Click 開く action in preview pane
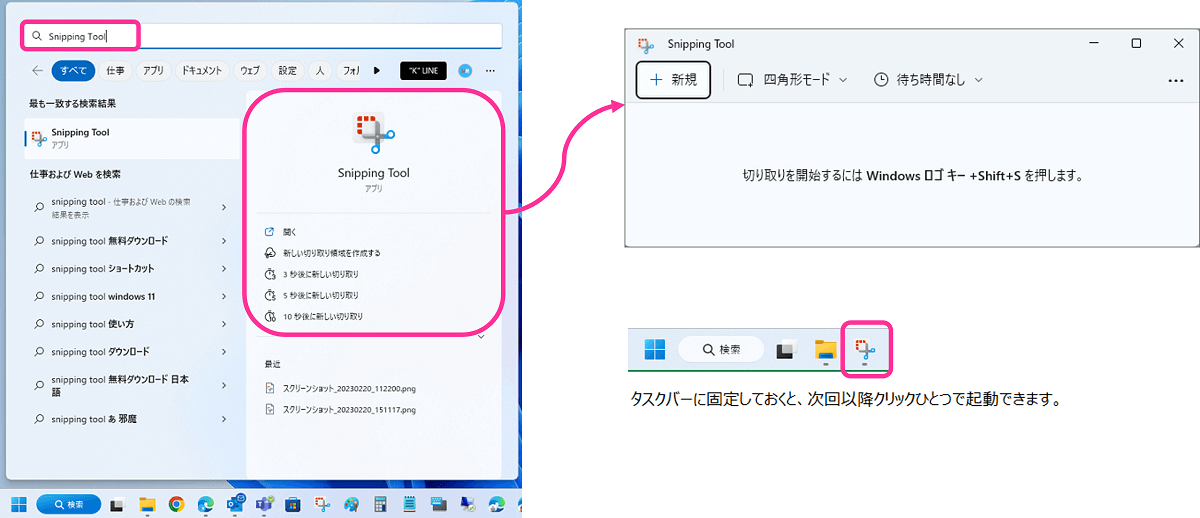Image resolution: width=1200 pixels, height=518 pixels. [x=290, y=232]
